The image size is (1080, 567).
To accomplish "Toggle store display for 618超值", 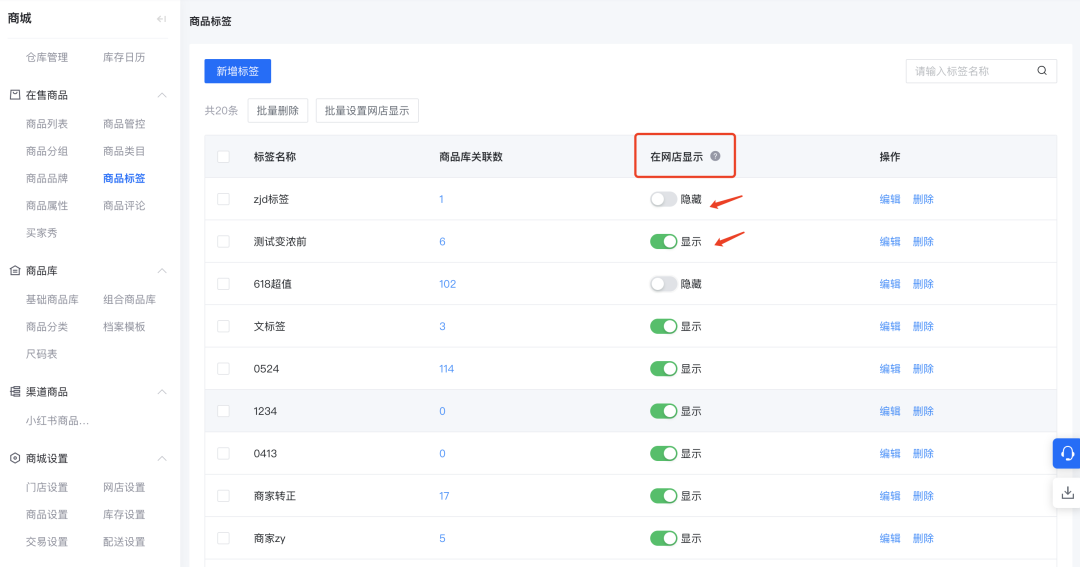I will tap(663, 284).
